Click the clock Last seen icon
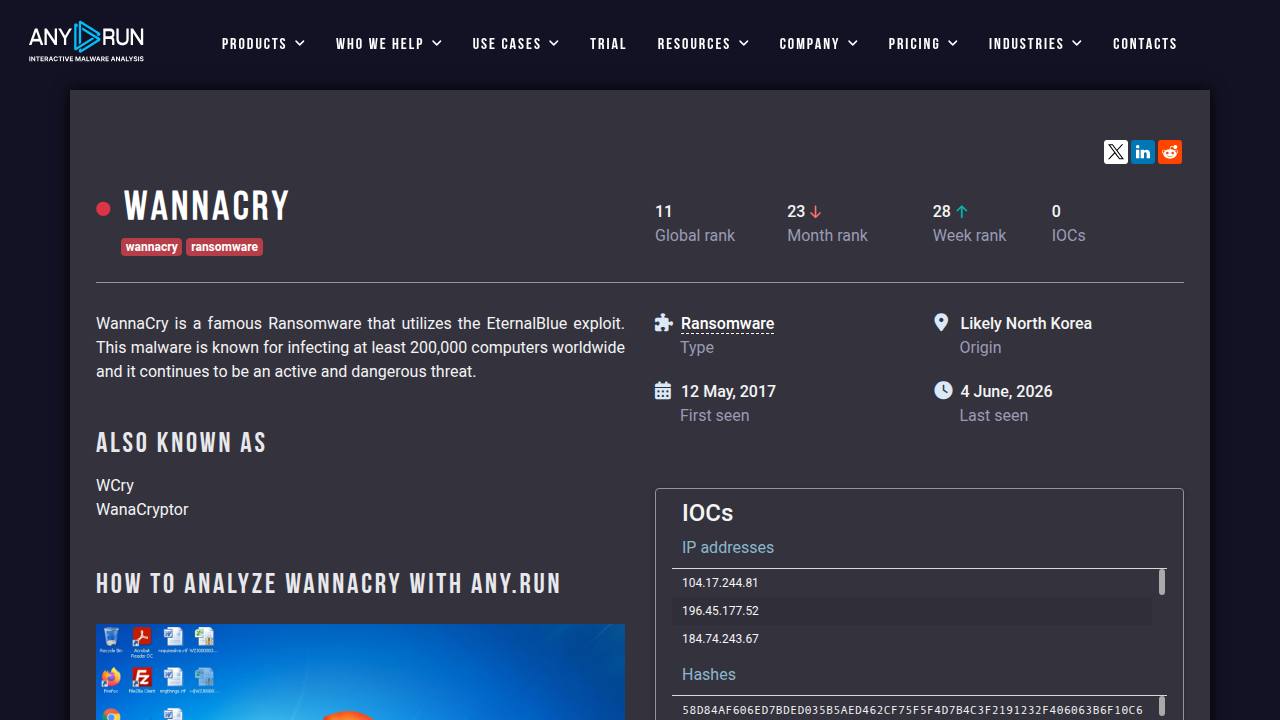Screen dimensions: 1280x720 click(943, 390)
